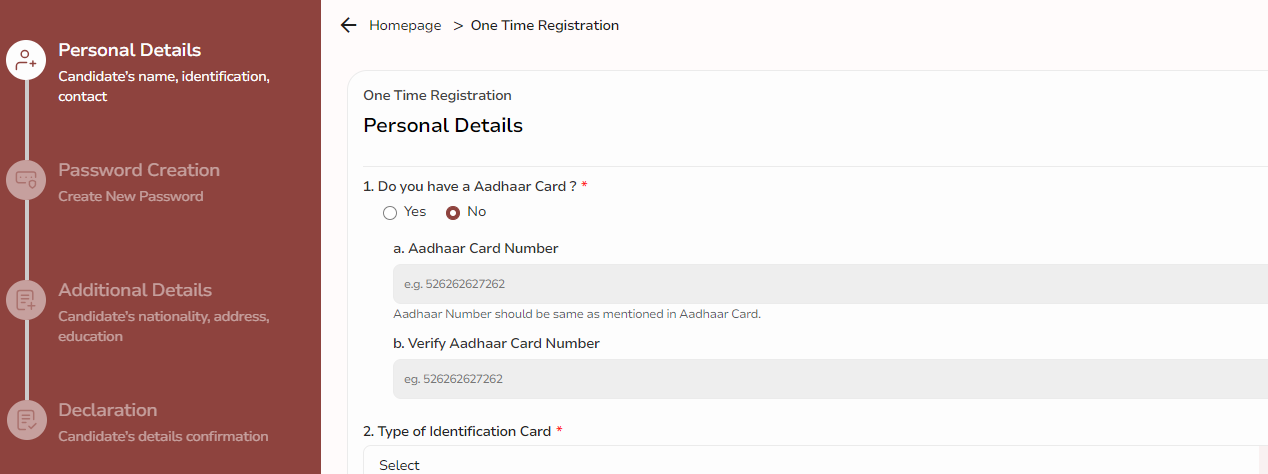This screenshot has width=1268, height=474.
Task: Choose No for Aadhaar Card
Action: point(453,213)
